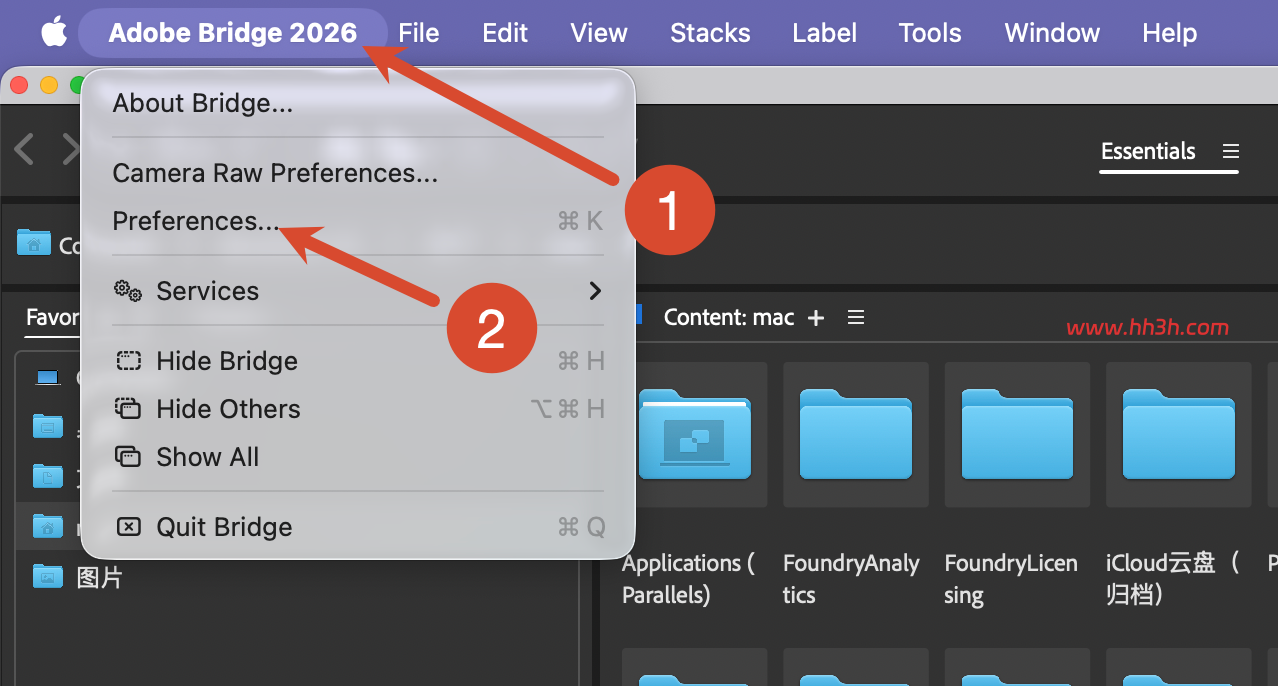Choose Quit Bridge
This screenshot has height=686, width=1278.
point(358,527)
